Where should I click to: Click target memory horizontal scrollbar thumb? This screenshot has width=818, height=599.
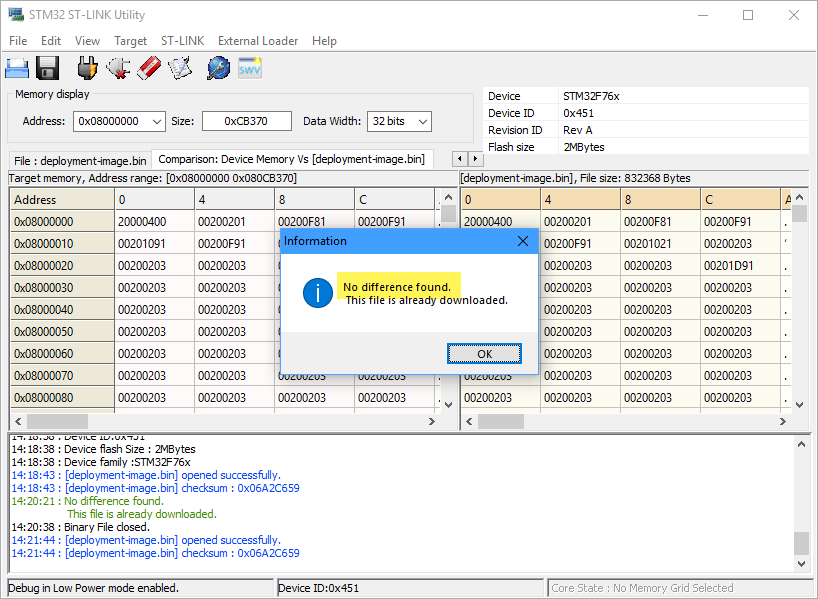pyautogui.click(x=57, y=421)
